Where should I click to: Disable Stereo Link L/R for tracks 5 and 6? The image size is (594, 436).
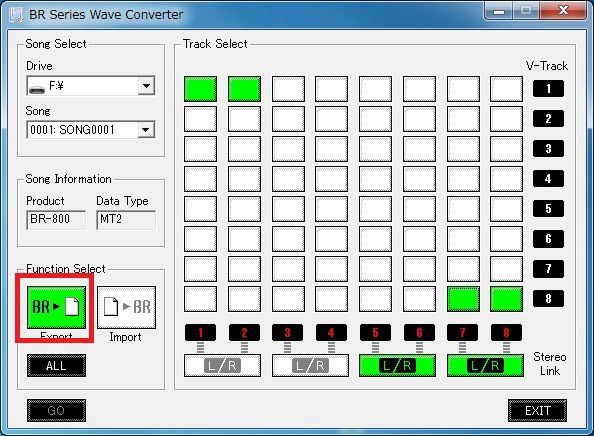coord(397,366)
